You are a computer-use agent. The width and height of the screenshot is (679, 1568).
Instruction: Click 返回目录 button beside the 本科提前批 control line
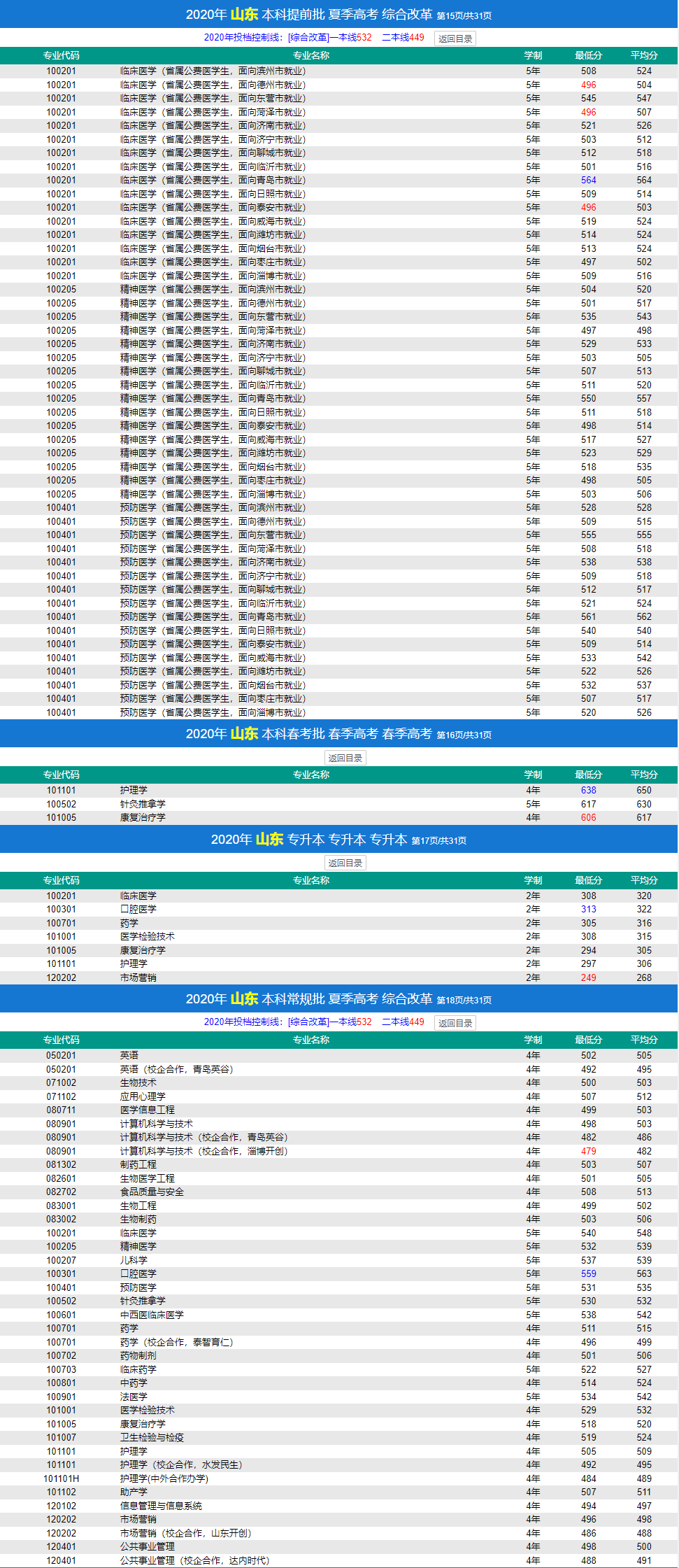[x=455, y=38]
